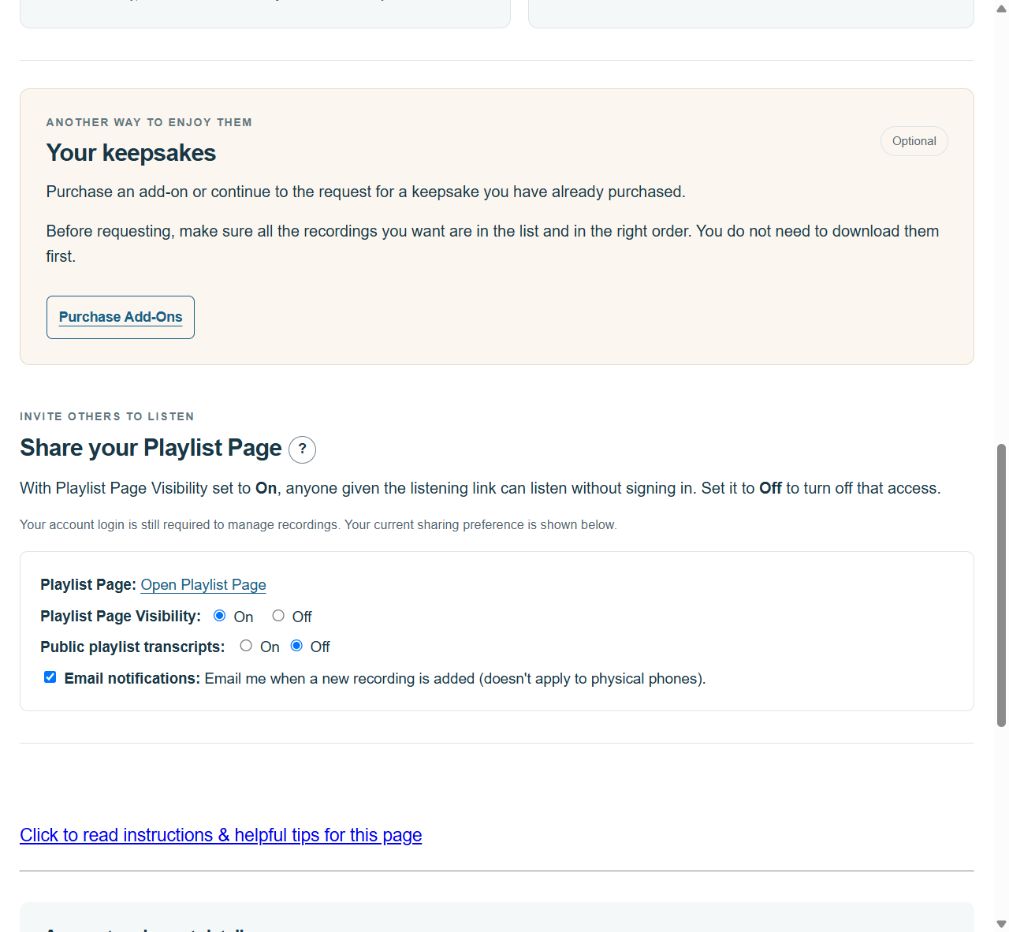Set Playlist Page Visibility to Off
This screenshot has height=932, width=1009.
[278, 615]
